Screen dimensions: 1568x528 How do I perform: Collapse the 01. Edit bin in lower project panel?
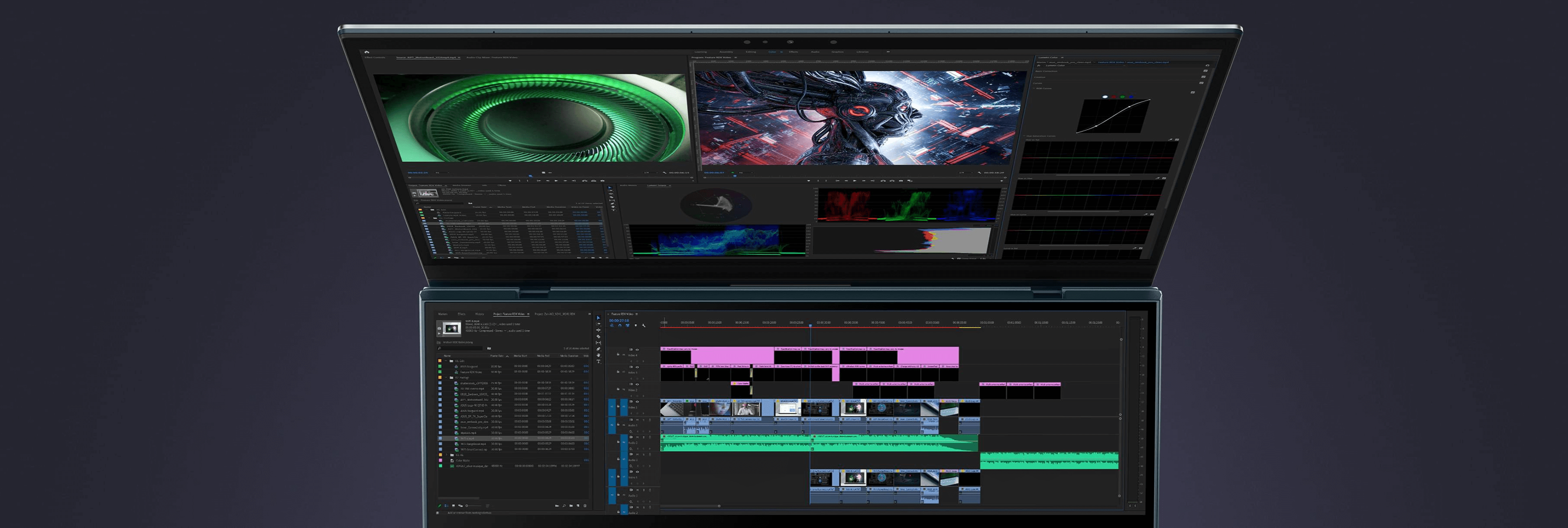pyautogui.click(x=446, y=361)
